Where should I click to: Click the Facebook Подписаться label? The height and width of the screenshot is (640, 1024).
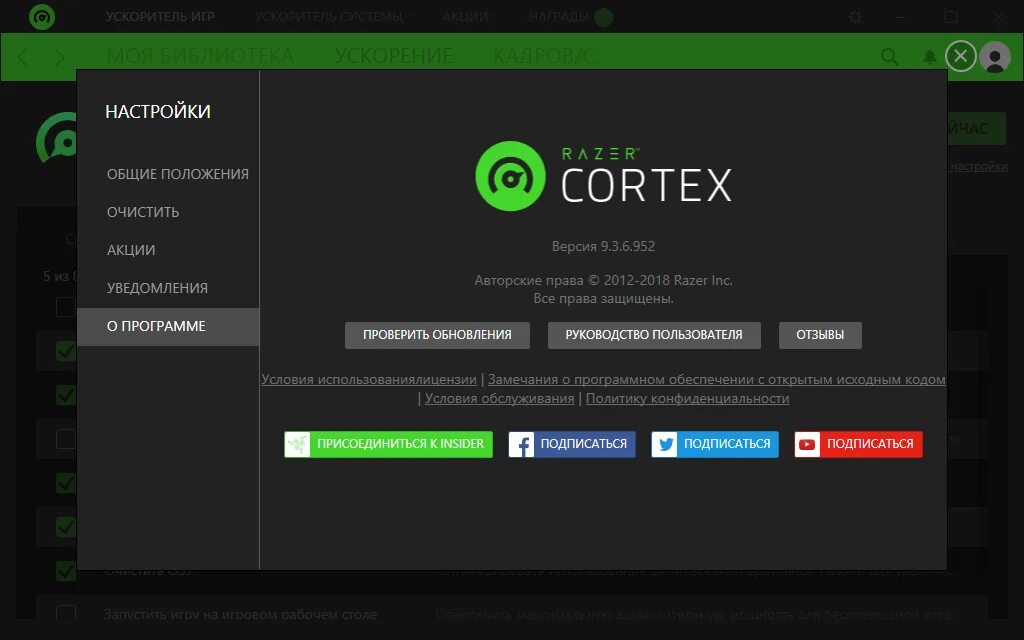[x=584, y=444]
